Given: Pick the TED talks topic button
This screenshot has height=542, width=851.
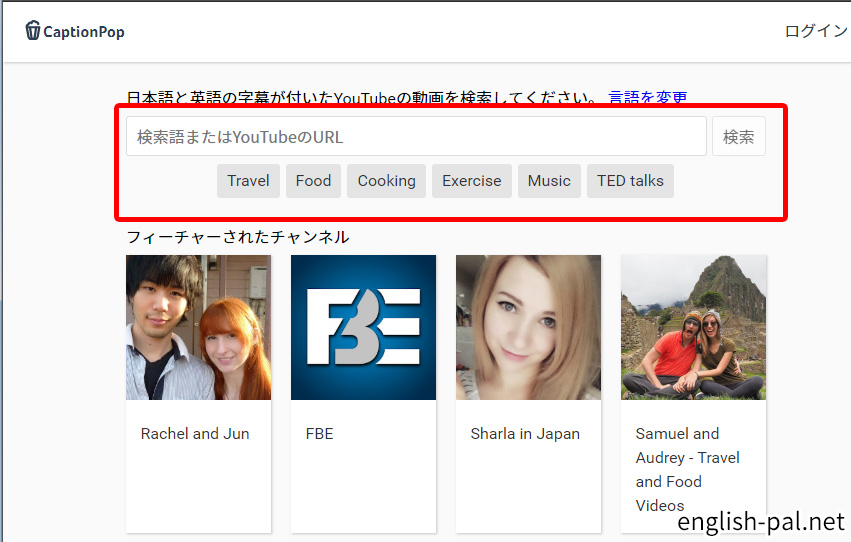Looking at the screenshot, I should [630, 181].
